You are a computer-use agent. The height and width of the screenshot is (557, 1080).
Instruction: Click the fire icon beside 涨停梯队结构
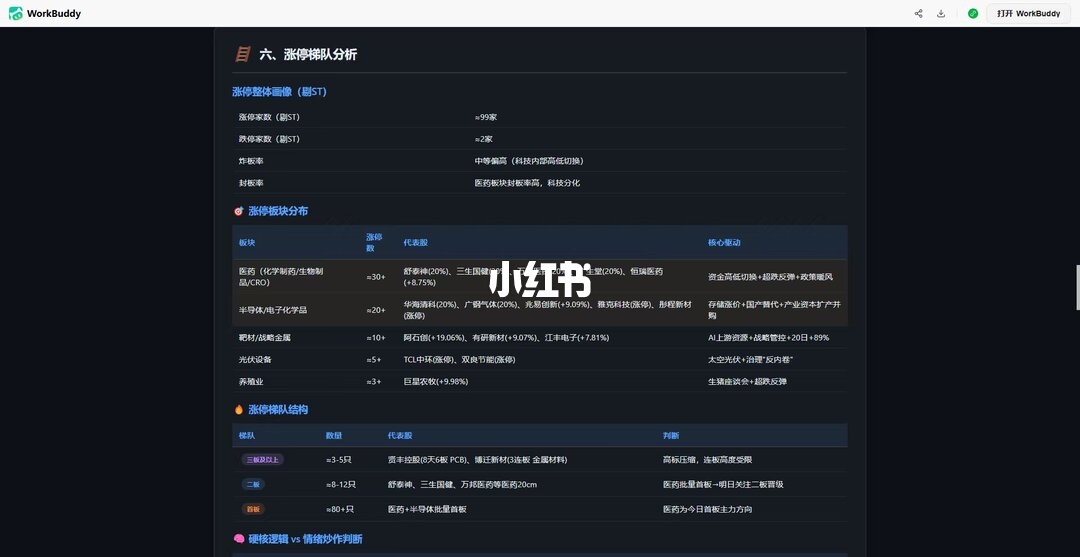coord(238,410)
